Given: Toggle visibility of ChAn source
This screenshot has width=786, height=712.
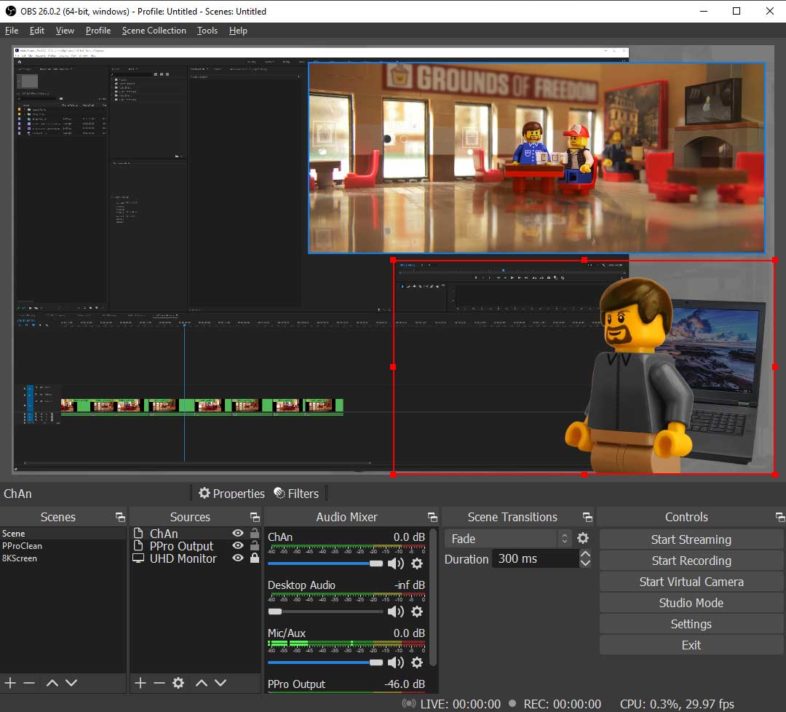Looking at the screenshot, I should [238, 533].
